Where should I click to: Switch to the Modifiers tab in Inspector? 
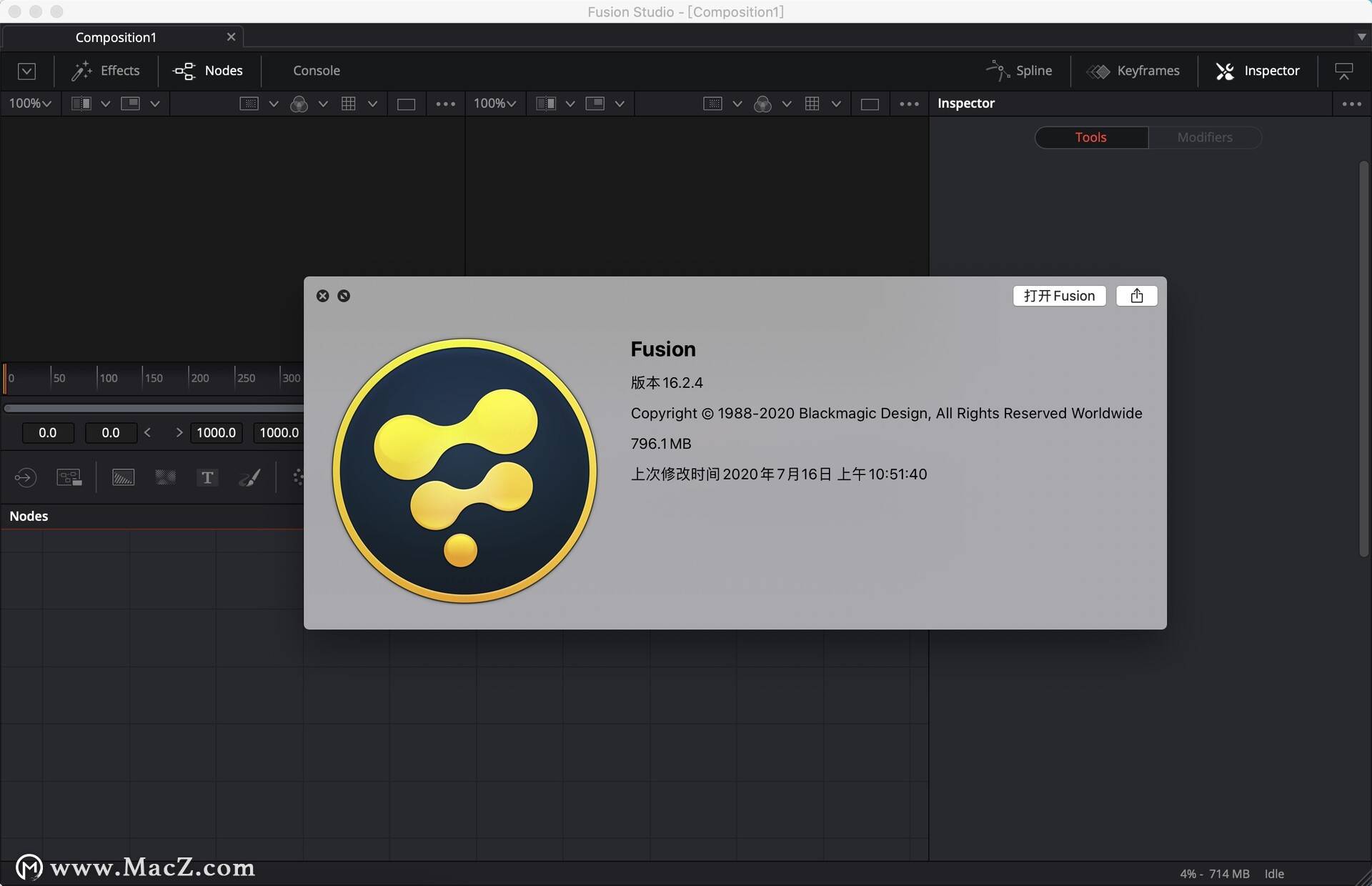(1205, 137)
